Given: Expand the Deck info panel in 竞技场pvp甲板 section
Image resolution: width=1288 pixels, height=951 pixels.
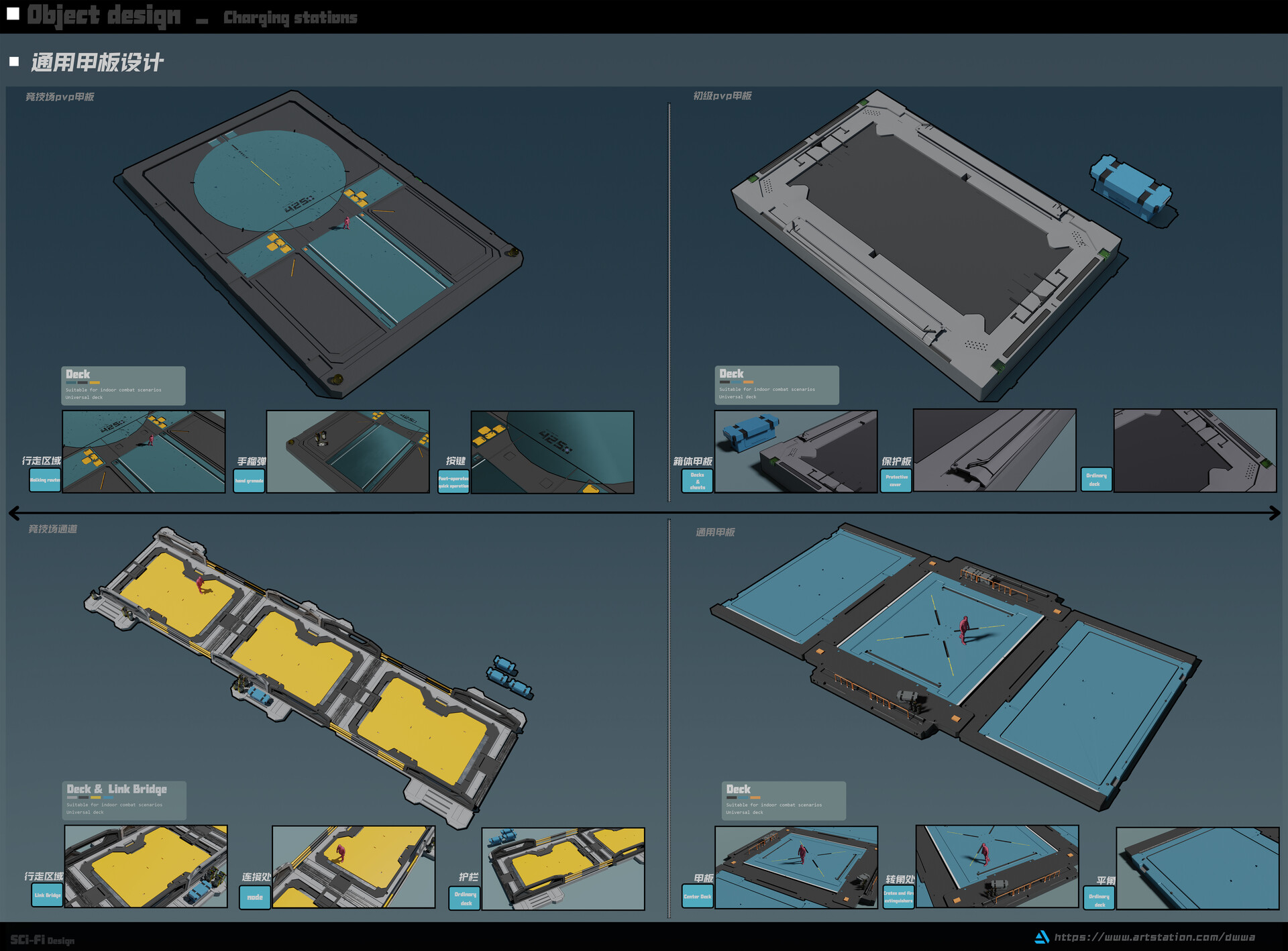Looking at the screenshot, I should point(124,386).
